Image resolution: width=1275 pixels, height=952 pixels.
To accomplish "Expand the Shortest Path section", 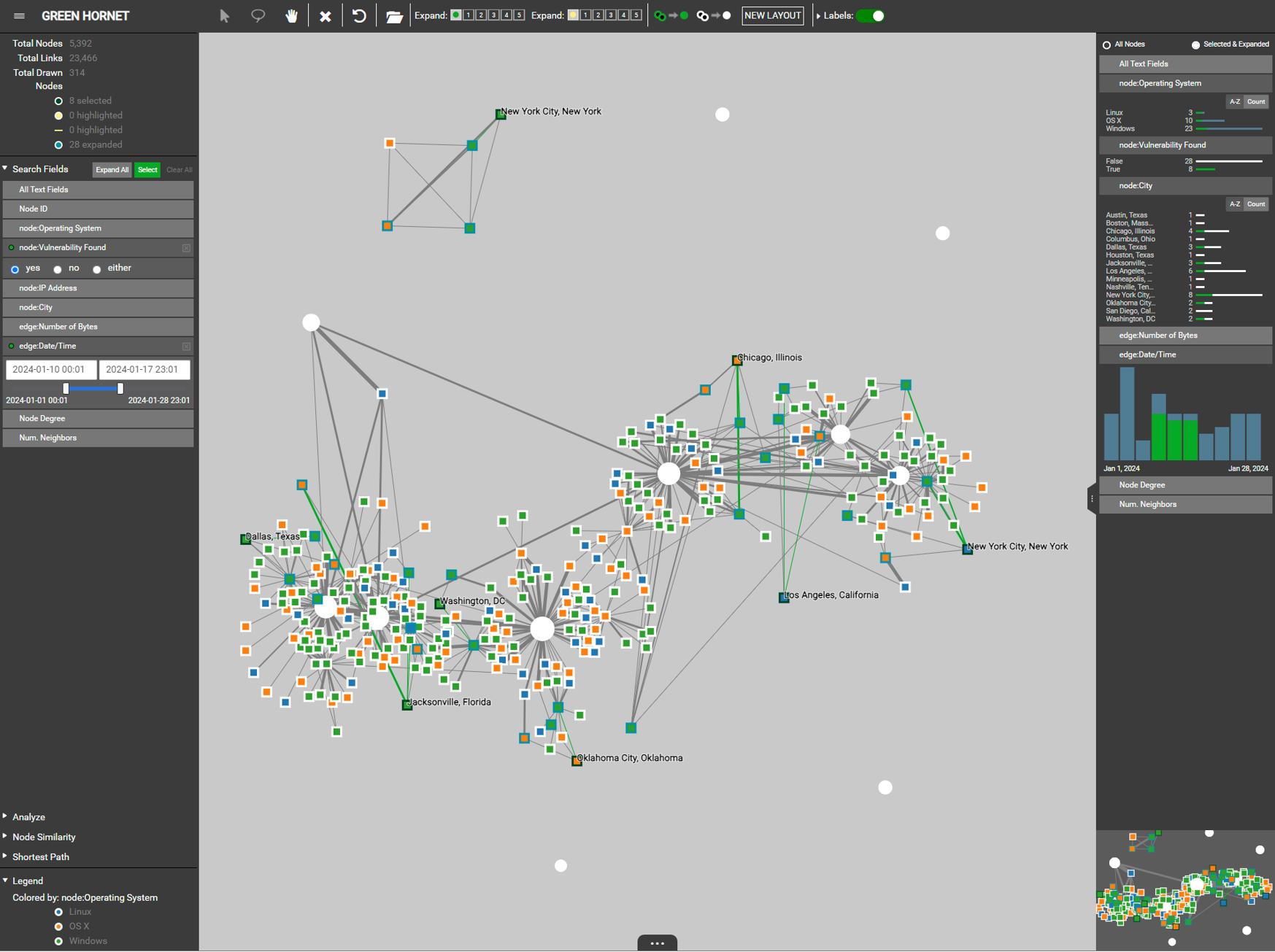I will point(40,857).
